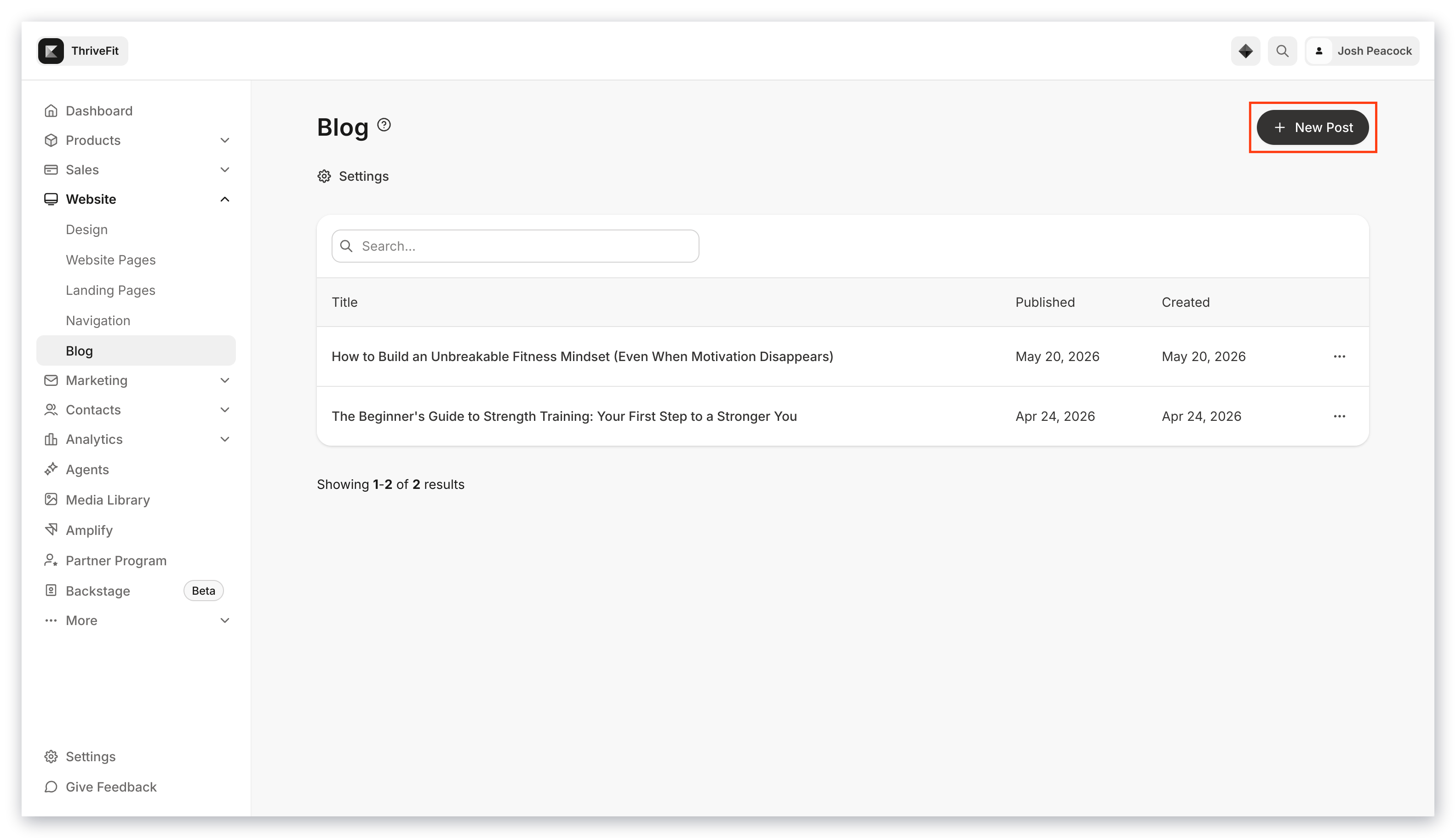Click the Backstage badge icon
Viewport: 1456px width, 838px height.
click(51, 590)
